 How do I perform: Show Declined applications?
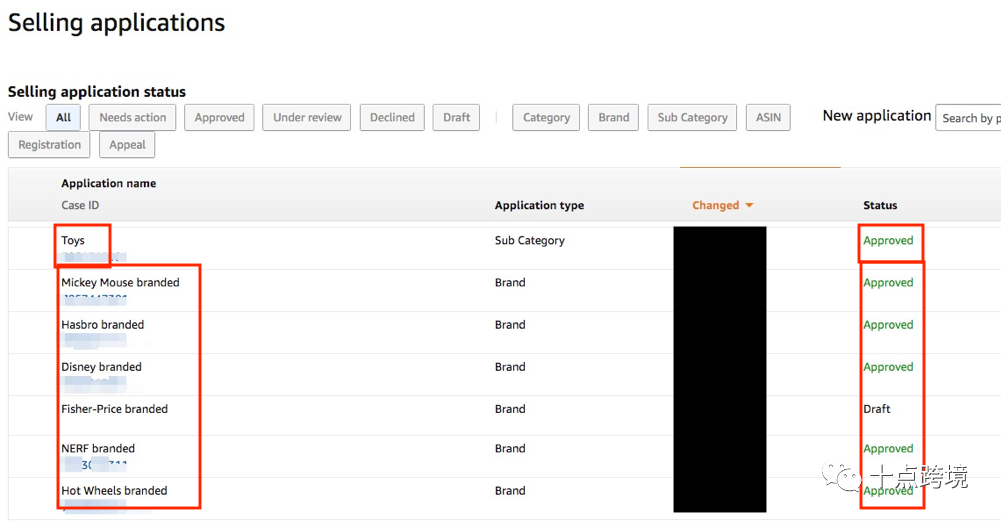[392, 117]
